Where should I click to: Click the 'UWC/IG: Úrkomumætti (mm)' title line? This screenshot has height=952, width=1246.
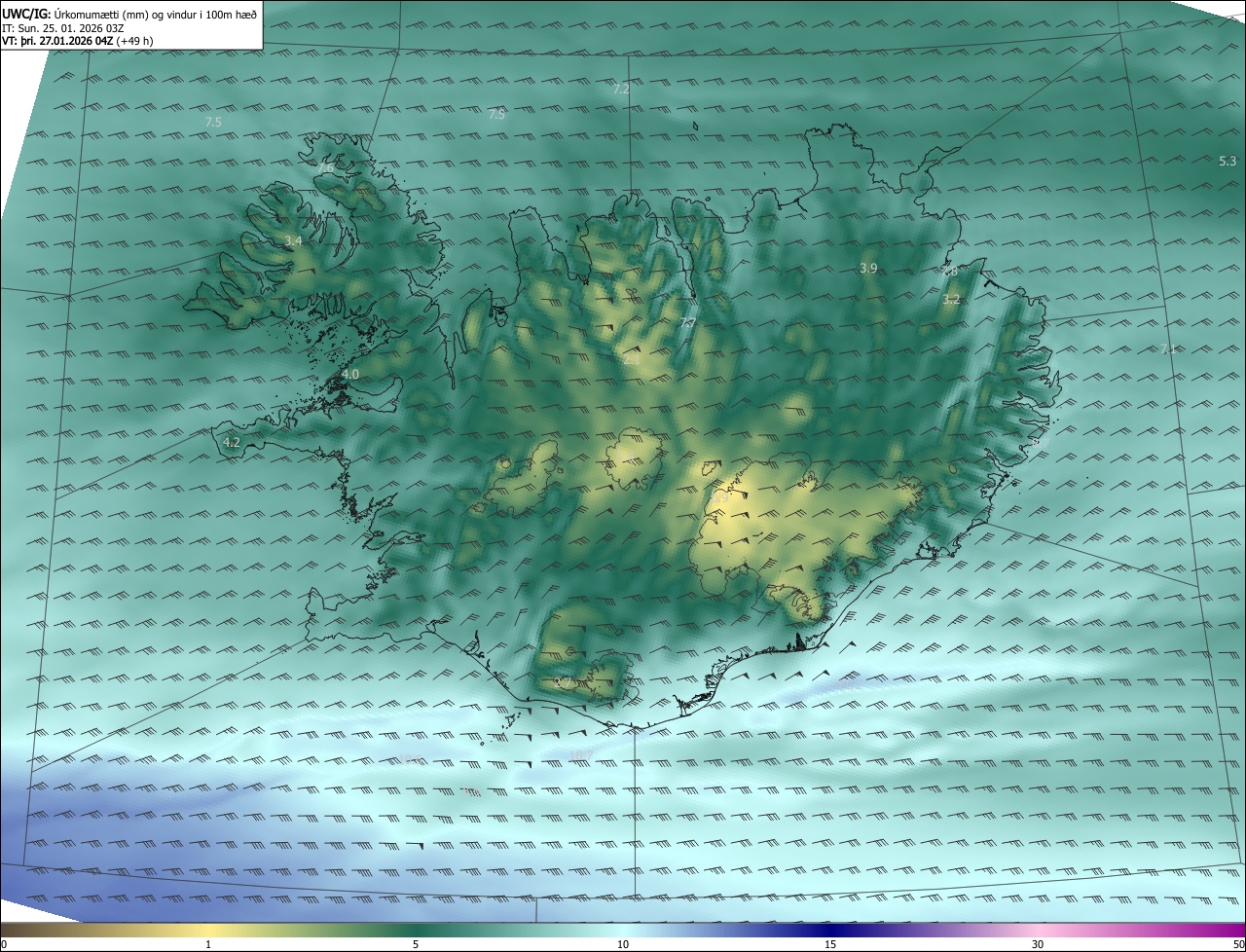129,14
